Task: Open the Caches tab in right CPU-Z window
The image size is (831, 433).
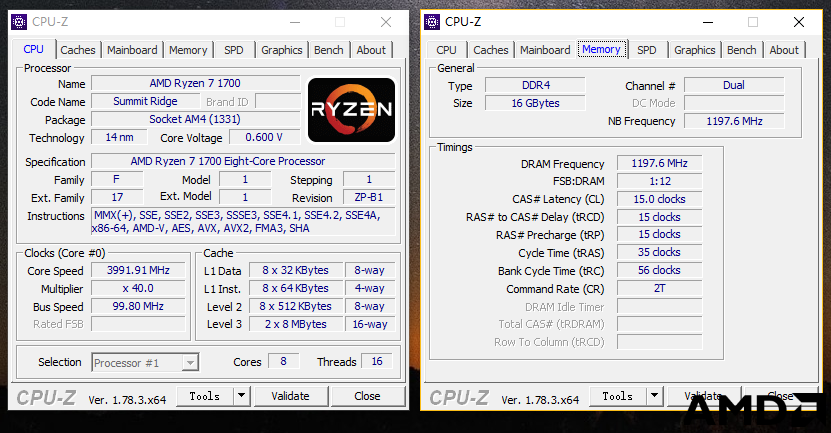Action: (x=491, y=50)
